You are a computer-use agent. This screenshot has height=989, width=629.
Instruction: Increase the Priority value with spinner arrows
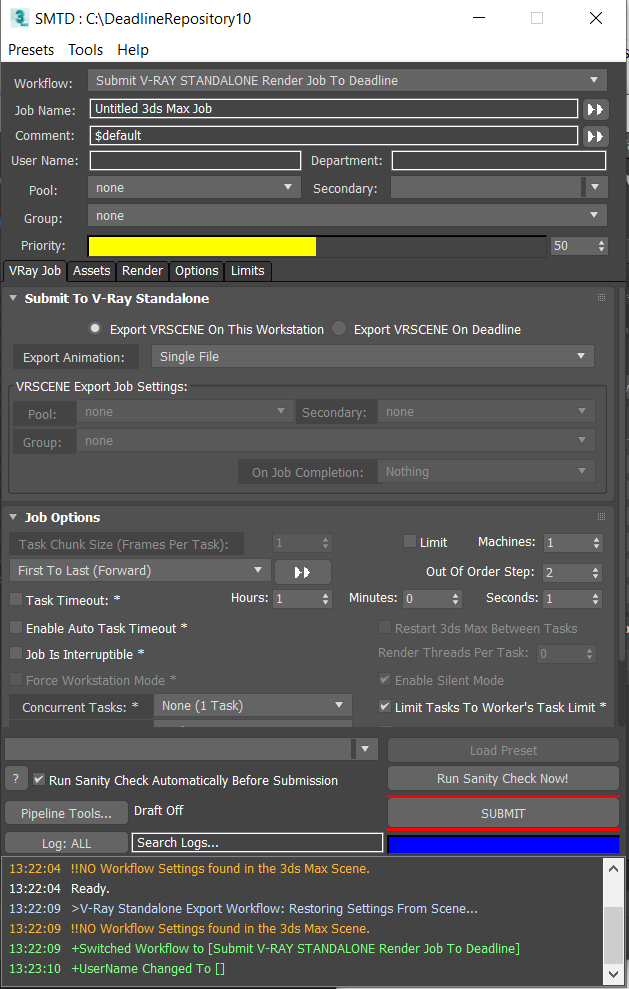point(601,241)
